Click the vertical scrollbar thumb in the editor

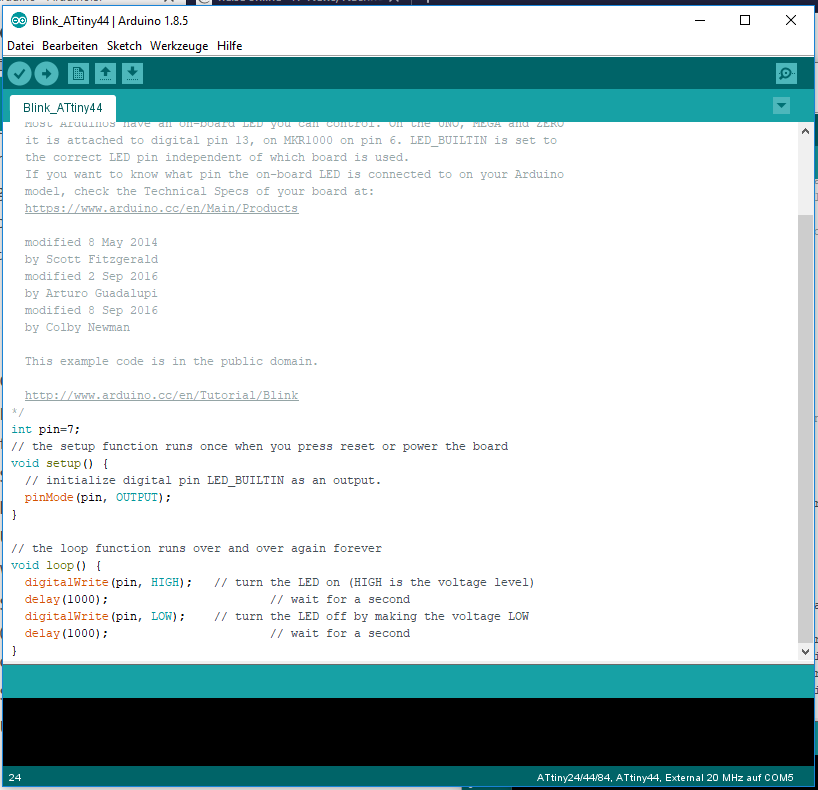pos(805,429)
